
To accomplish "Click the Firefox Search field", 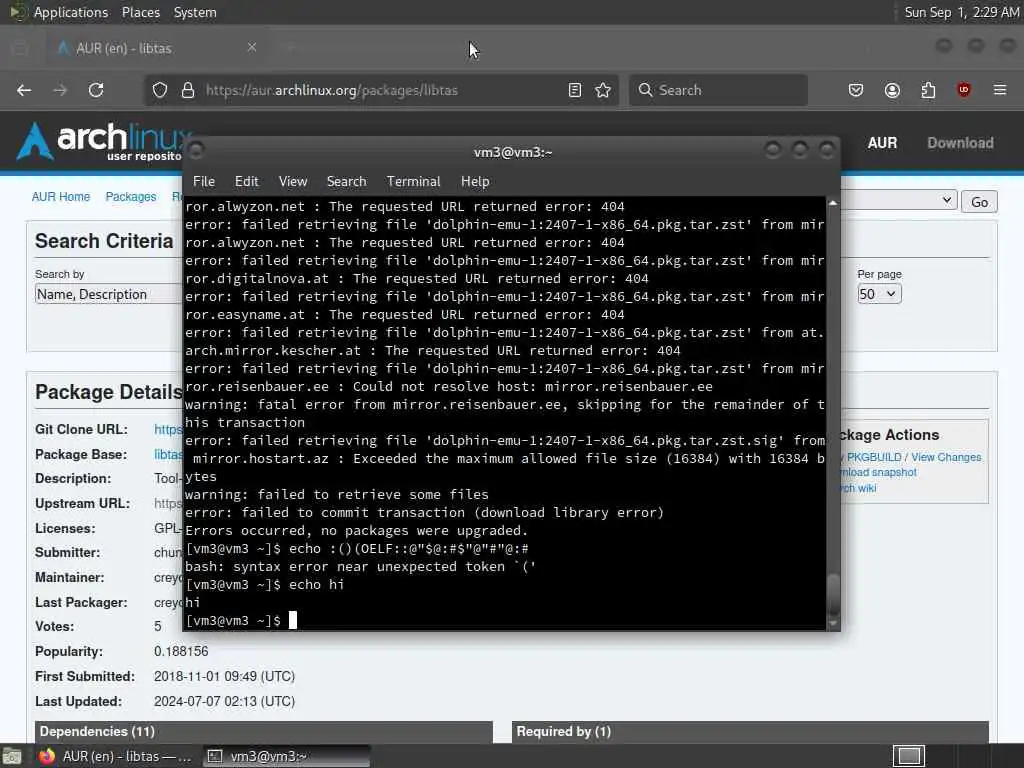I will click(x=718, y=90).
